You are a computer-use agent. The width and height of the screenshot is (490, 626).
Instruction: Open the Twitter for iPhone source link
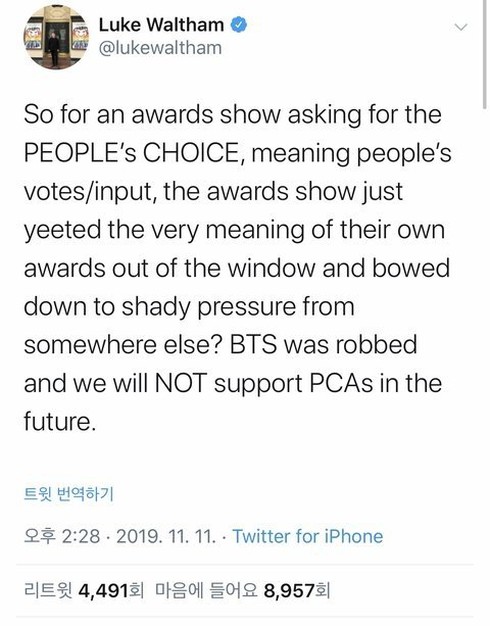tap(307, 536)
